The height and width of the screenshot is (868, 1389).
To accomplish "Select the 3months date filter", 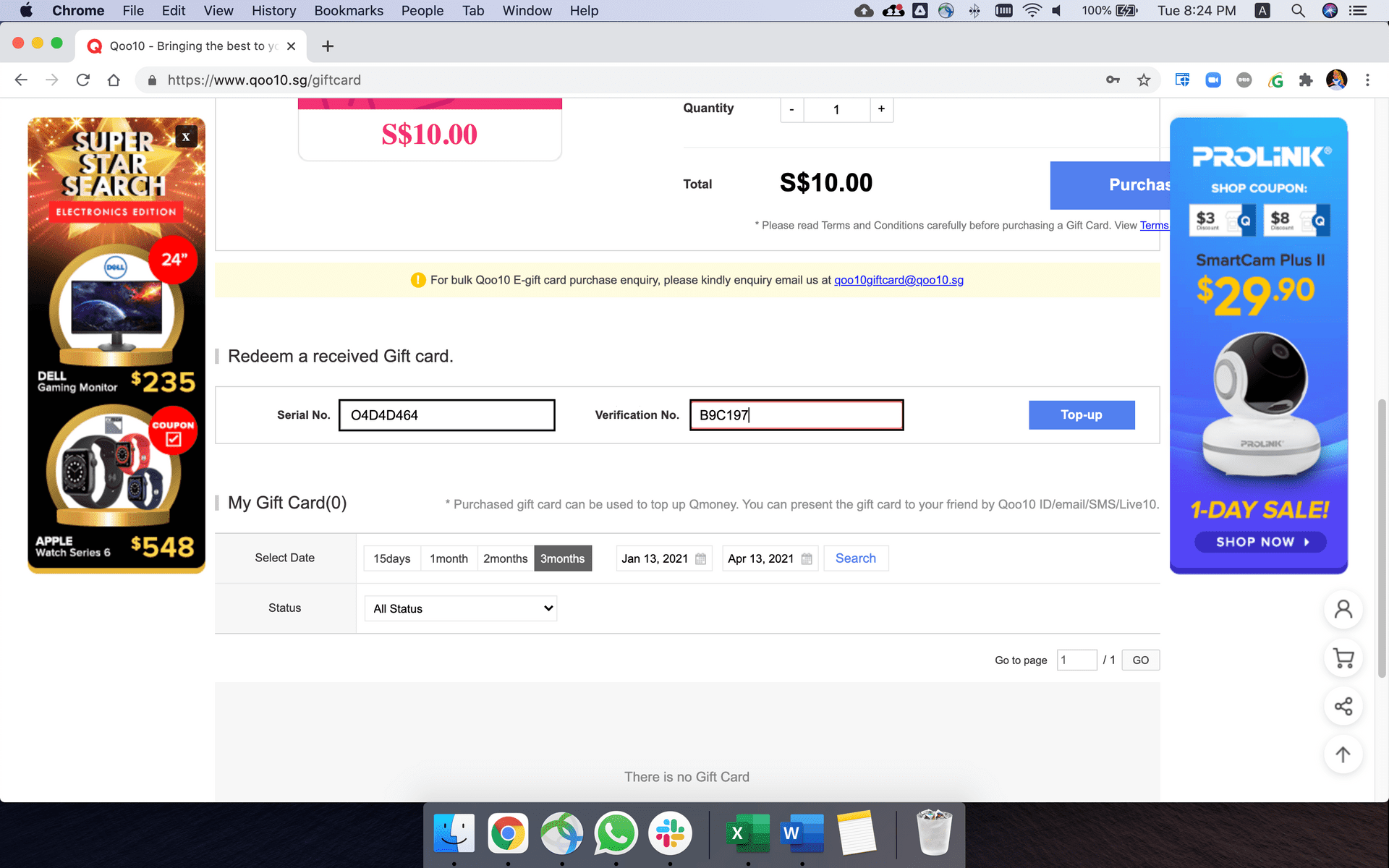I will pos(563,558).
